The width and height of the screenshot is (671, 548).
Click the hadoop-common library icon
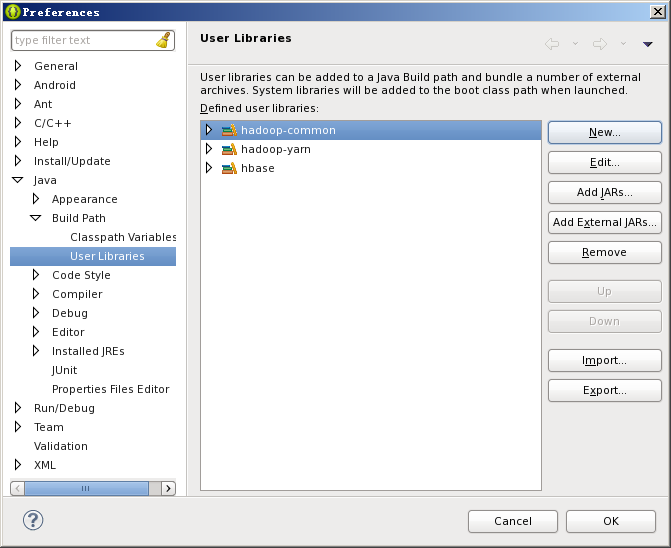coord(229,130)
